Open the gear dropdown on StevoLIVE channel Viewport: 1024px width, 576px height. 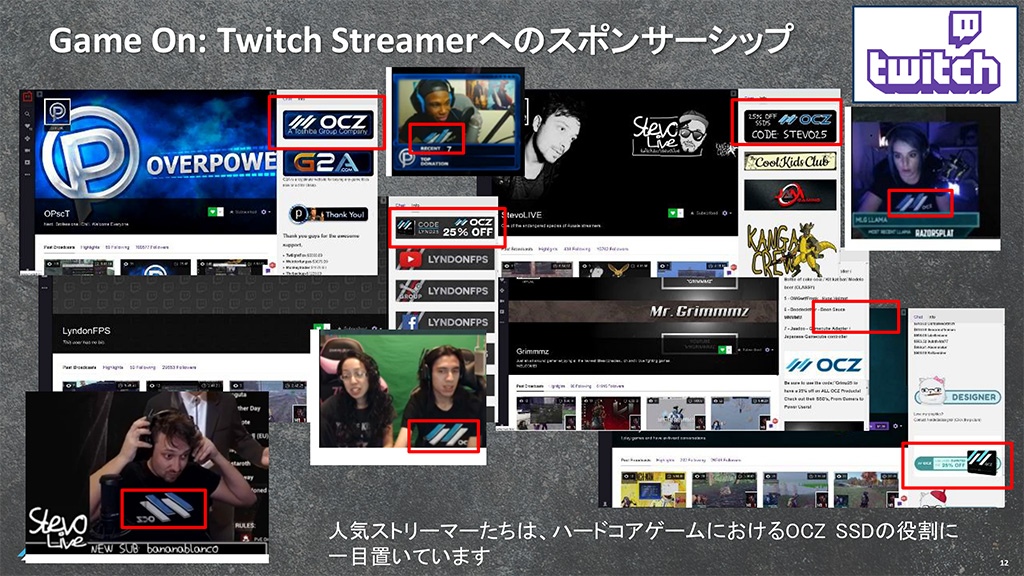coord(726,213)
